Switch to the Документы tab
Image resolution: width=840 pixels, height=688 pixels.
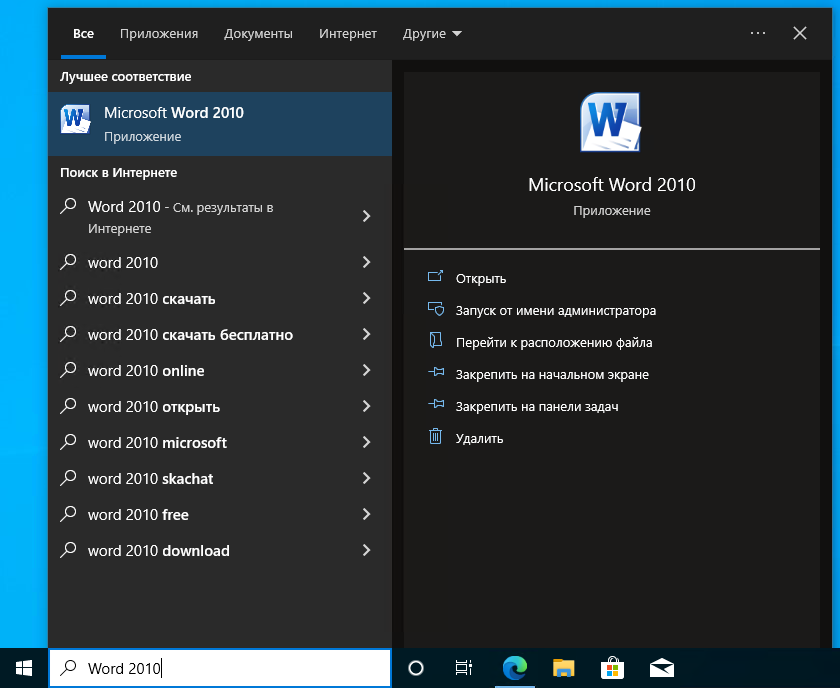coord(258,34)
